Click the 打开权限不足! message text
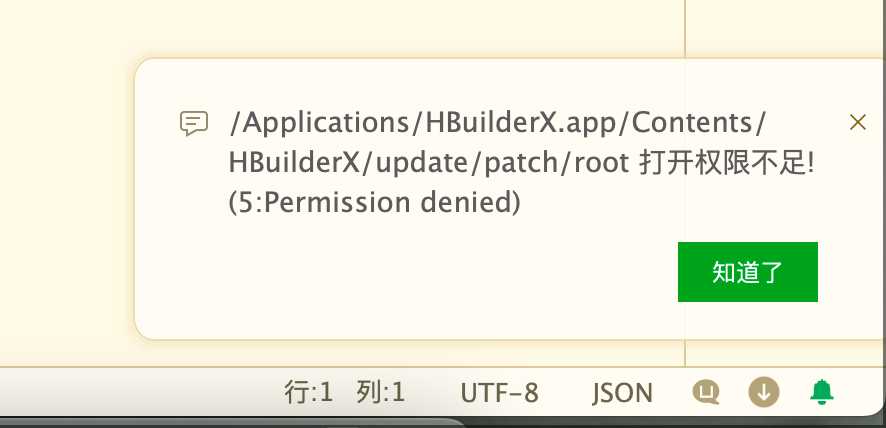The height and width of the screenshot is (428, 886). click(727, 164)
